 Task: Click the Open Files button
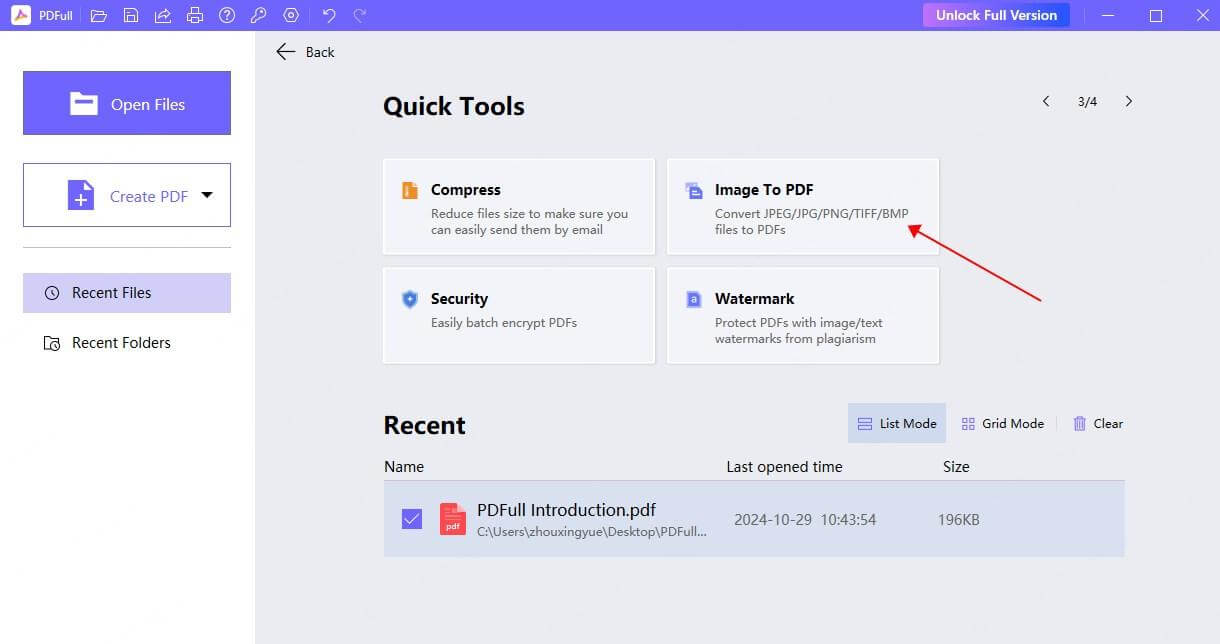point(127,103)
